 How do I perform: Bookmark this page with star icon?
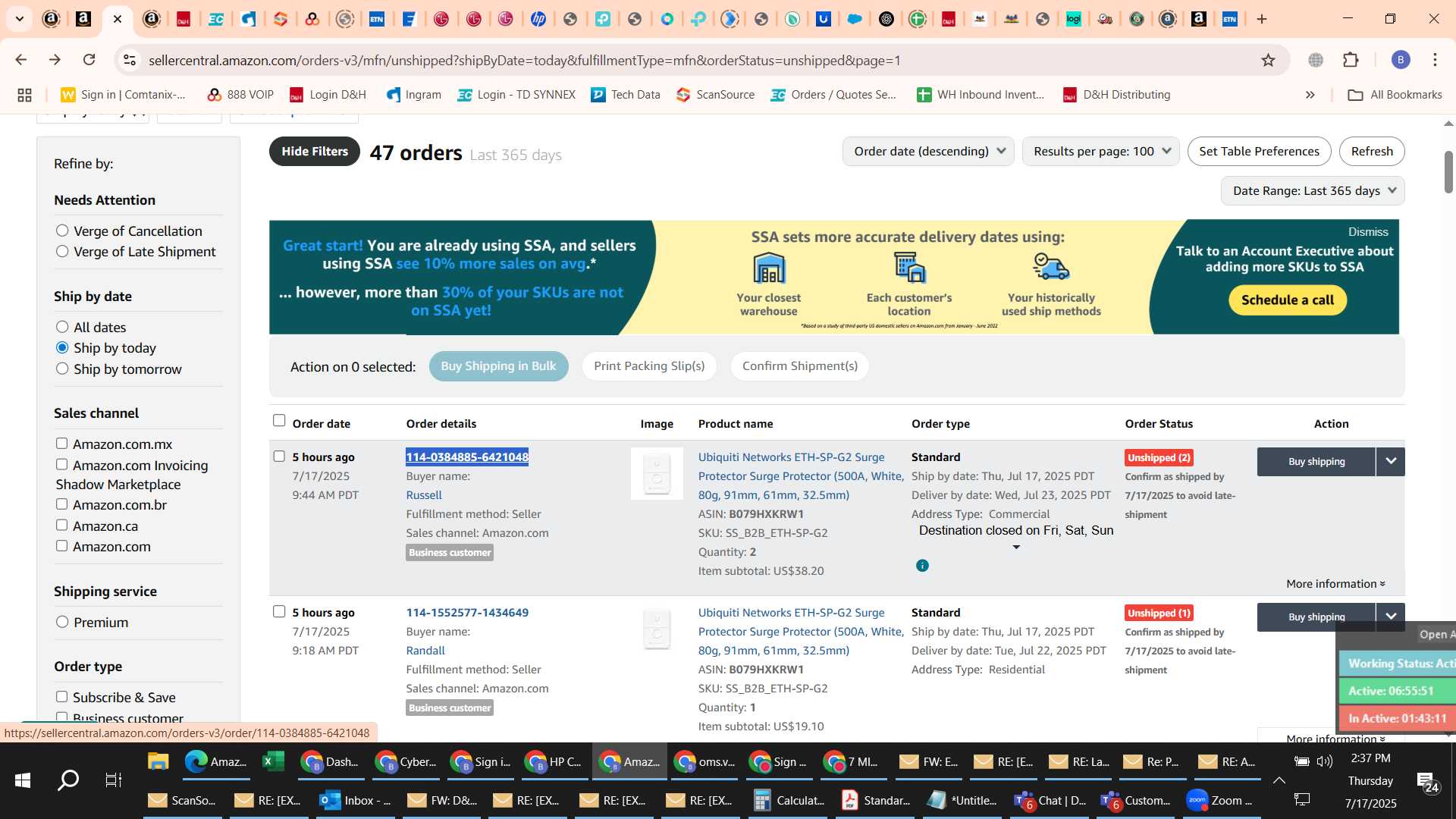[1268, 60]
